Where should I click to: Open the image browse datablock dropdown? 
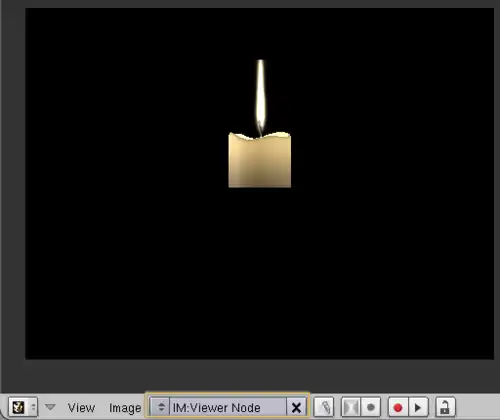pos(160,407)
